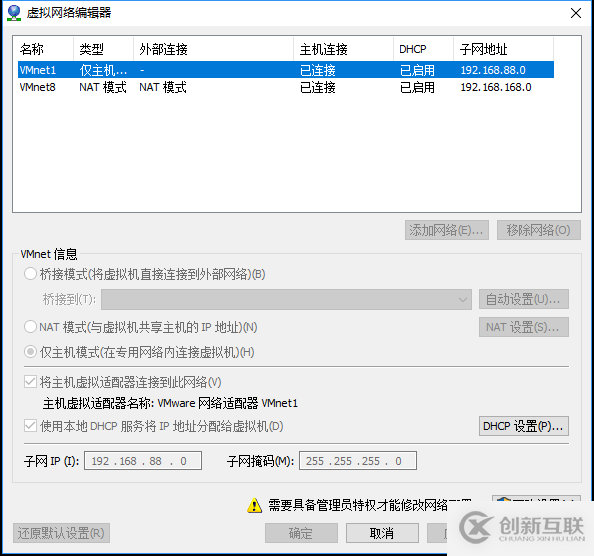Image resolution: width=594 pixels, height=556 pixels.
Task: Click the 取消 button
Action: [382, 533]
